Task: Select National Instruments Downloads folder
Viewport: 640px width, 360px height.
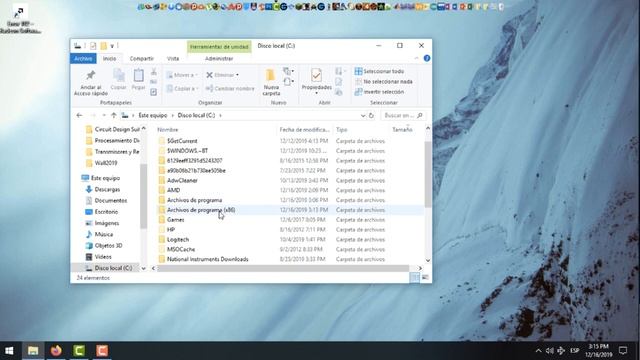Action: coord(207,259)
